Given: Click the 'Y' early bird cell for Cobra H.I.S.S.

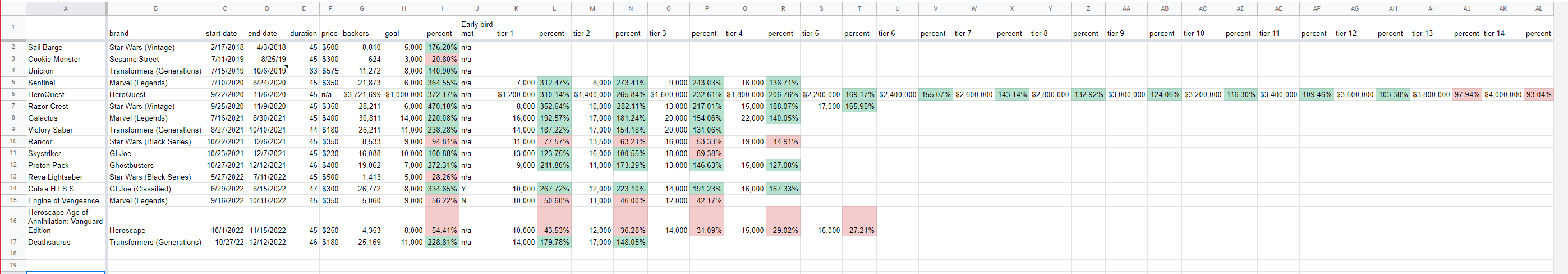Looking at the screenshot, I should click(x=477, y=189).
